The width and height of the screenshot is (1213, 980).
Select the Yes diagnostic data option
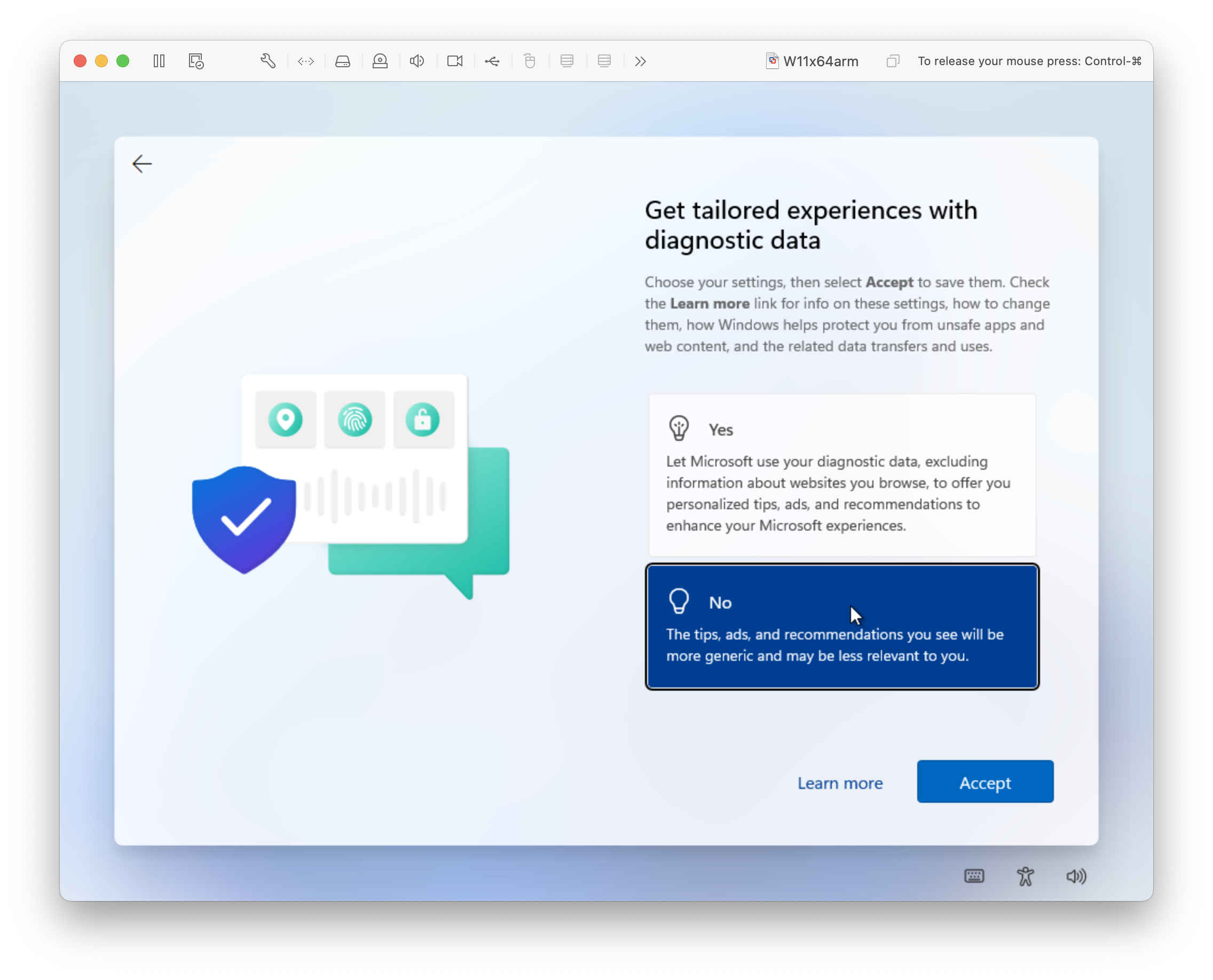[x=841, y=474]
